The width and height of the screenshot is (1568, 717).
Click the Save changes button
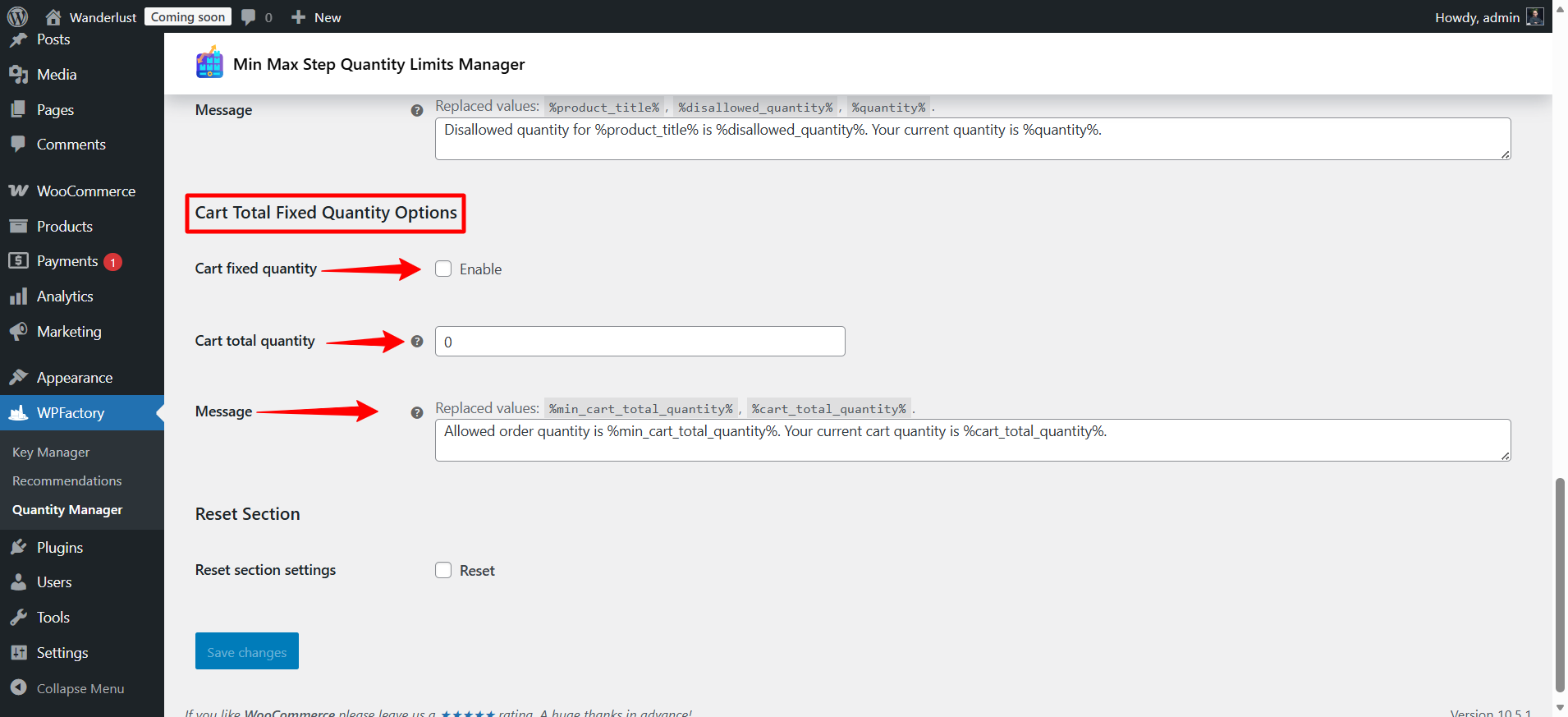click(247, 651)
